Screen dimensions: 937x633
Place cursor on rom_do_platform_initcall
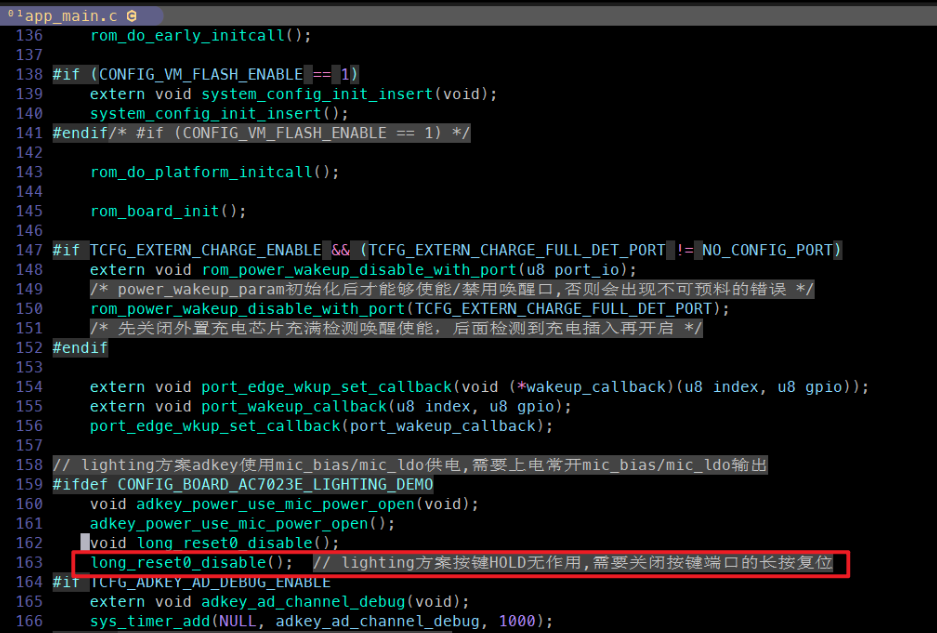[x=214, y=172]
